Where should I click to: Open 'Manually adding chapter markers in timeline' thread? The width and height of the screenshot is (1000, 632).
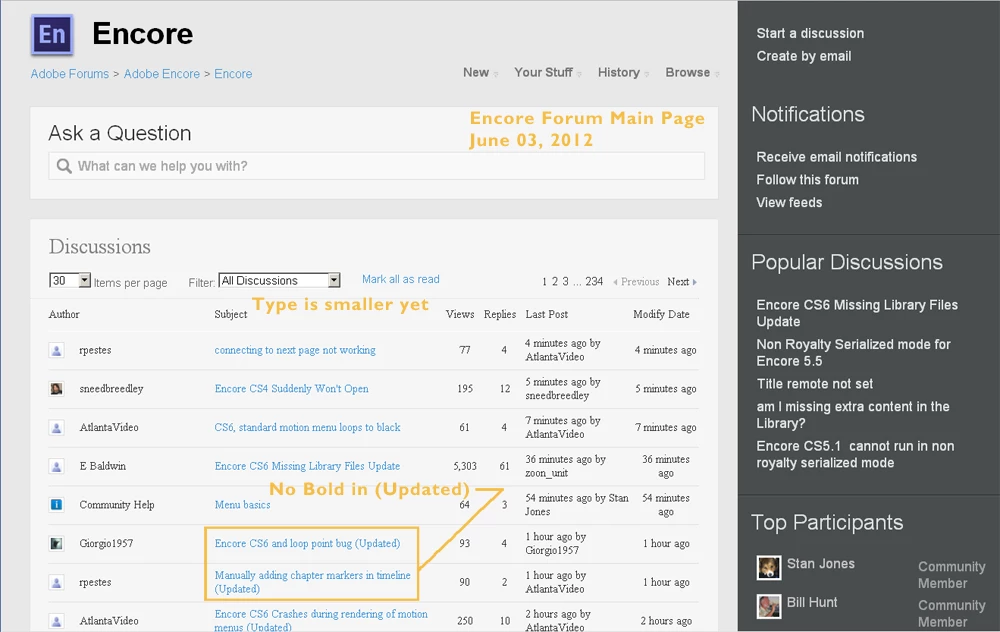click(x=312, y=582)
